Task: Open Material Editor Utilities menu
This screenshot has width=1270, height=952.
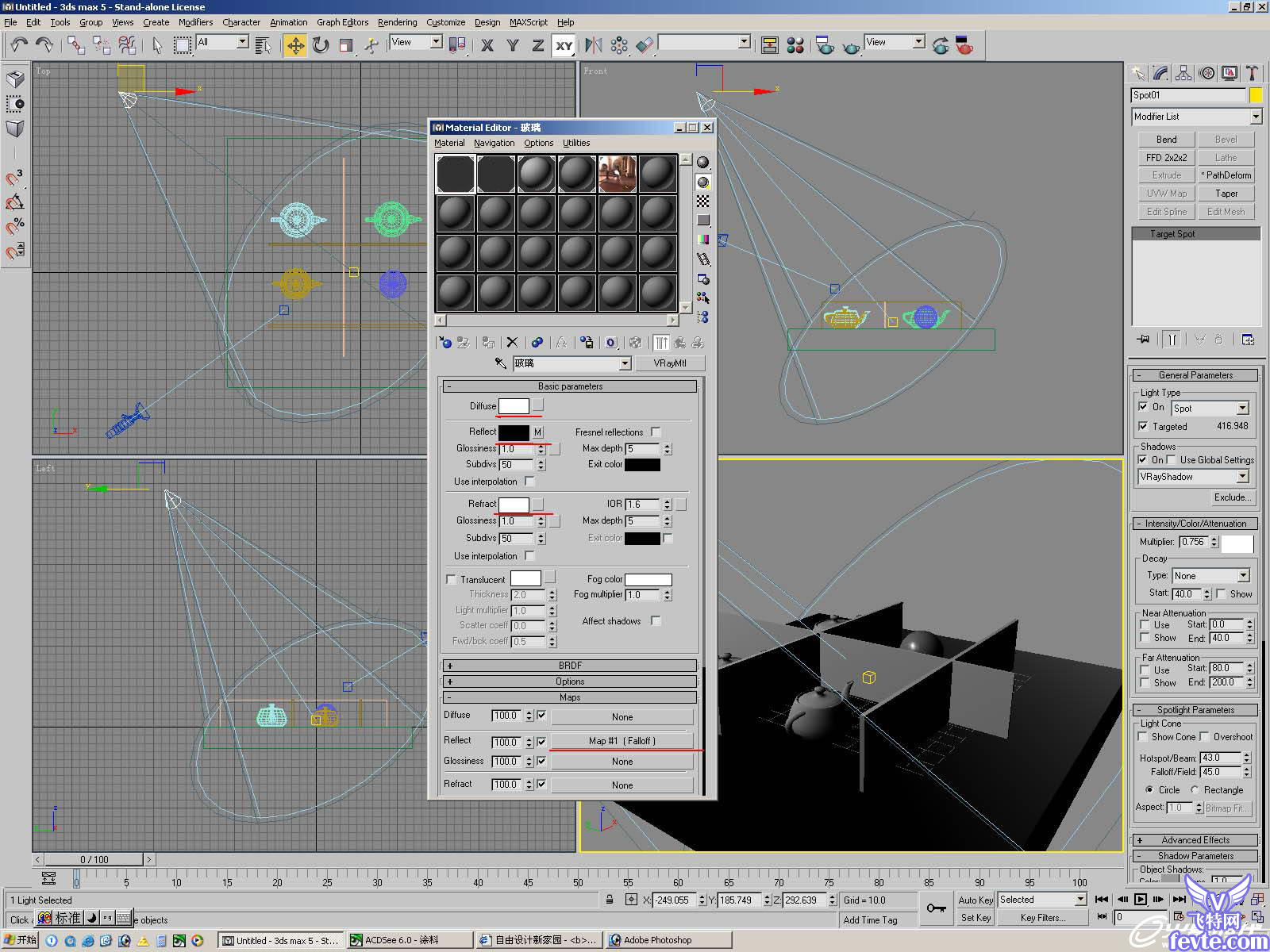Action: click(576, 143)
